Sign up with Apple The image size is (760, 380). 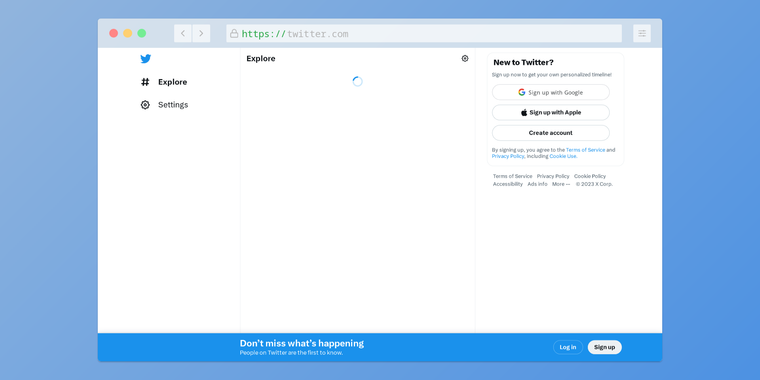point(551,112)
